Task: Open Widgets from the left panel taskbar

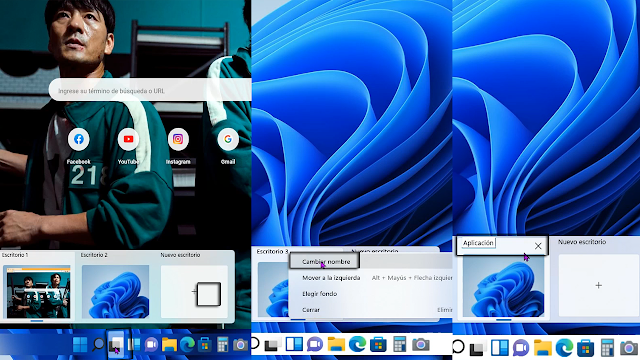Action: click(x=133, y=345)
